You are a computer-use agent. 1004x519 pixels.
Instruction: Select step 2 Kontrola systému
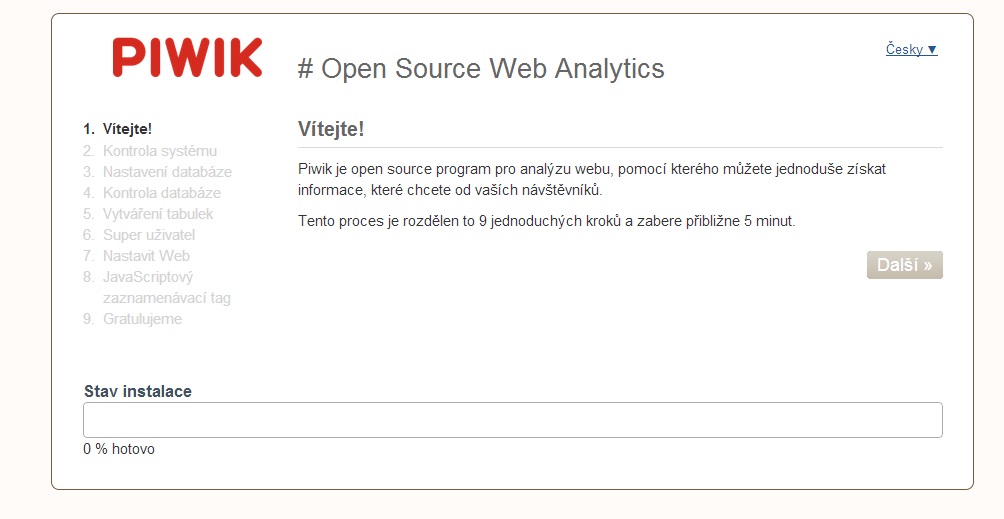pos(150,151)
